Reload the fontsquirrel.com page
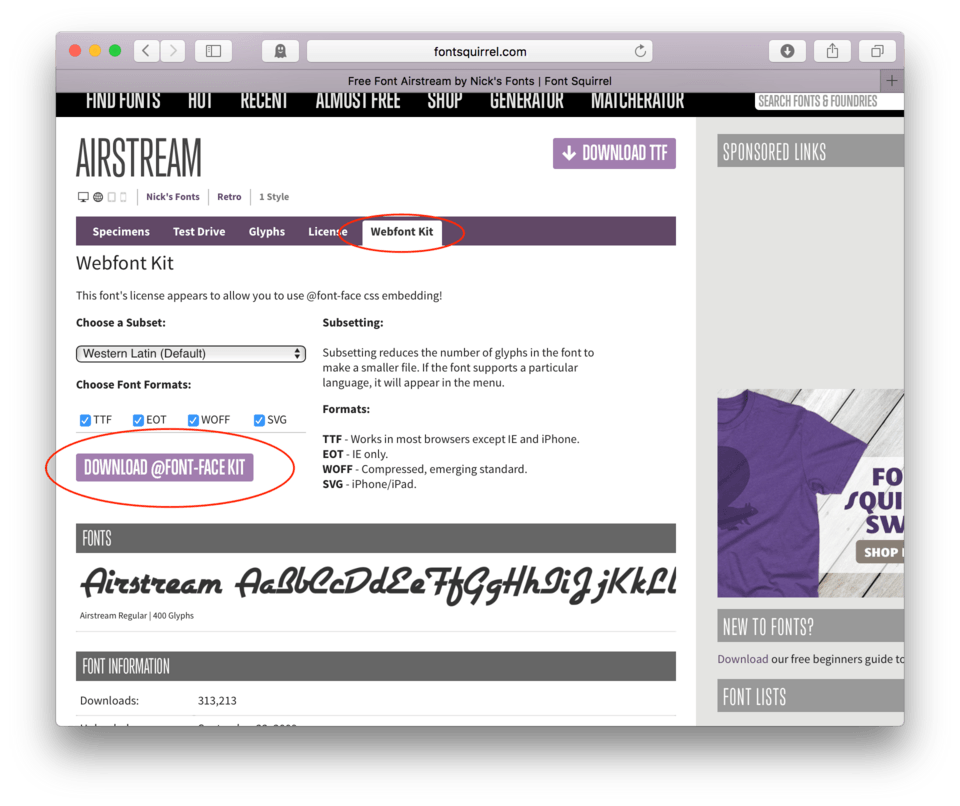 coord(640,51)
